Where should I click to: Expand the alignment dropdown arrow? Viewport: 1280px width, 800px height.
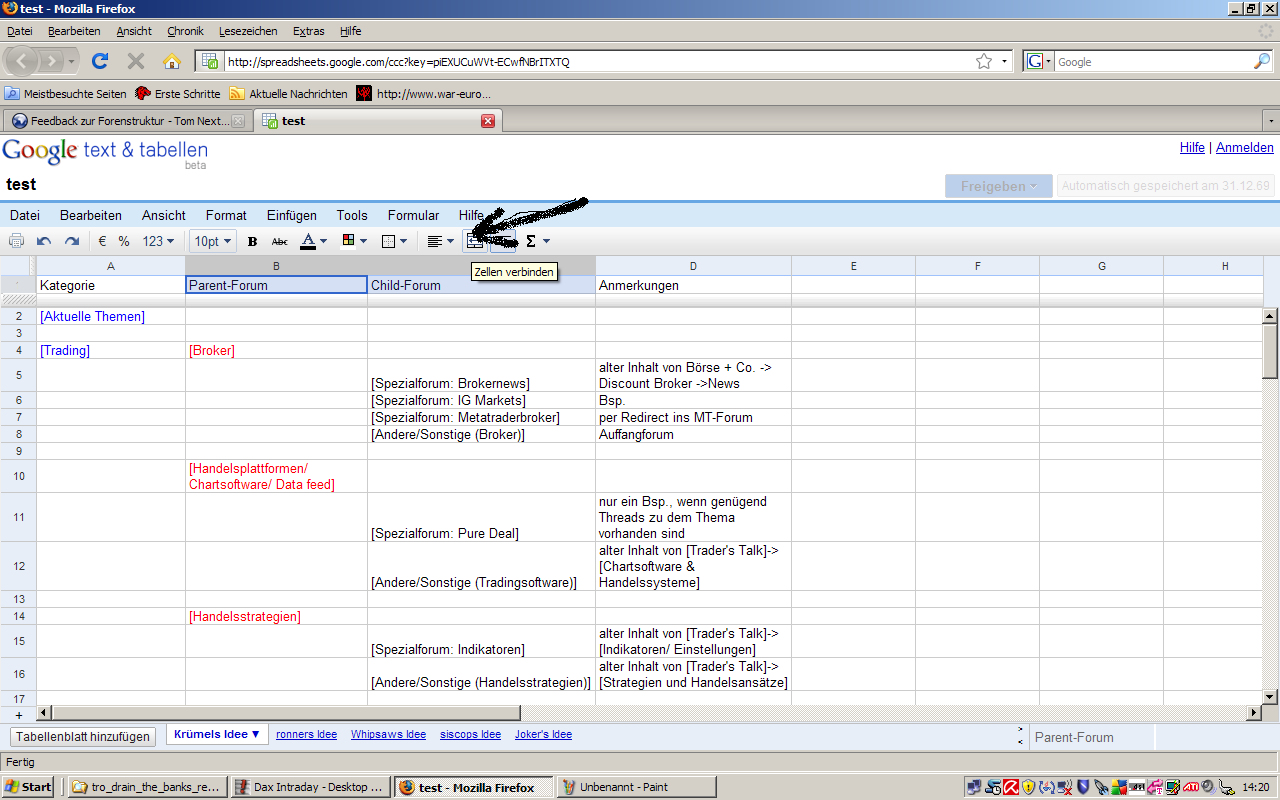(x=450, y=241)
